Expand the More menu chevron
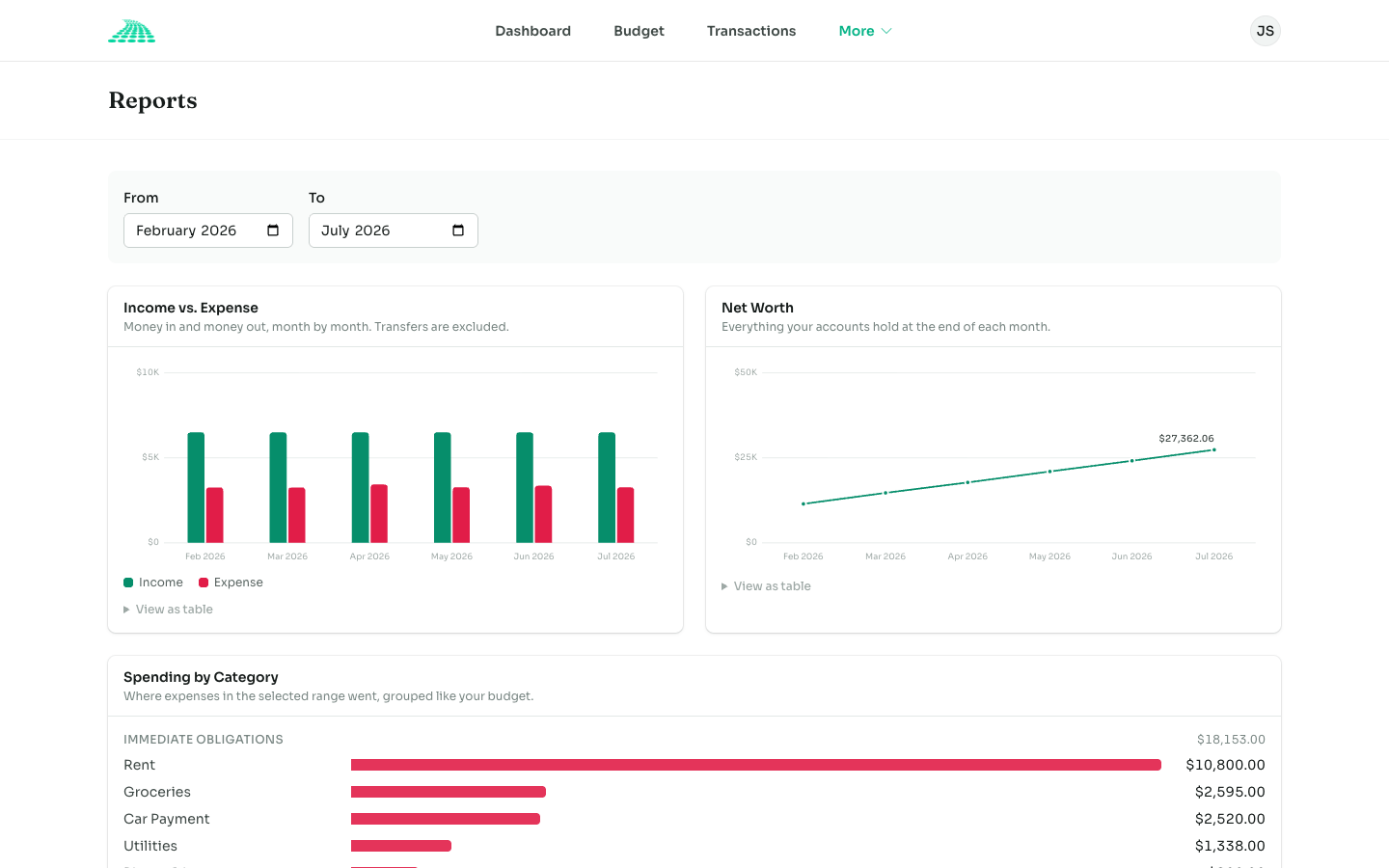This screenshot has width=1389, height=868. pos(886,31)
